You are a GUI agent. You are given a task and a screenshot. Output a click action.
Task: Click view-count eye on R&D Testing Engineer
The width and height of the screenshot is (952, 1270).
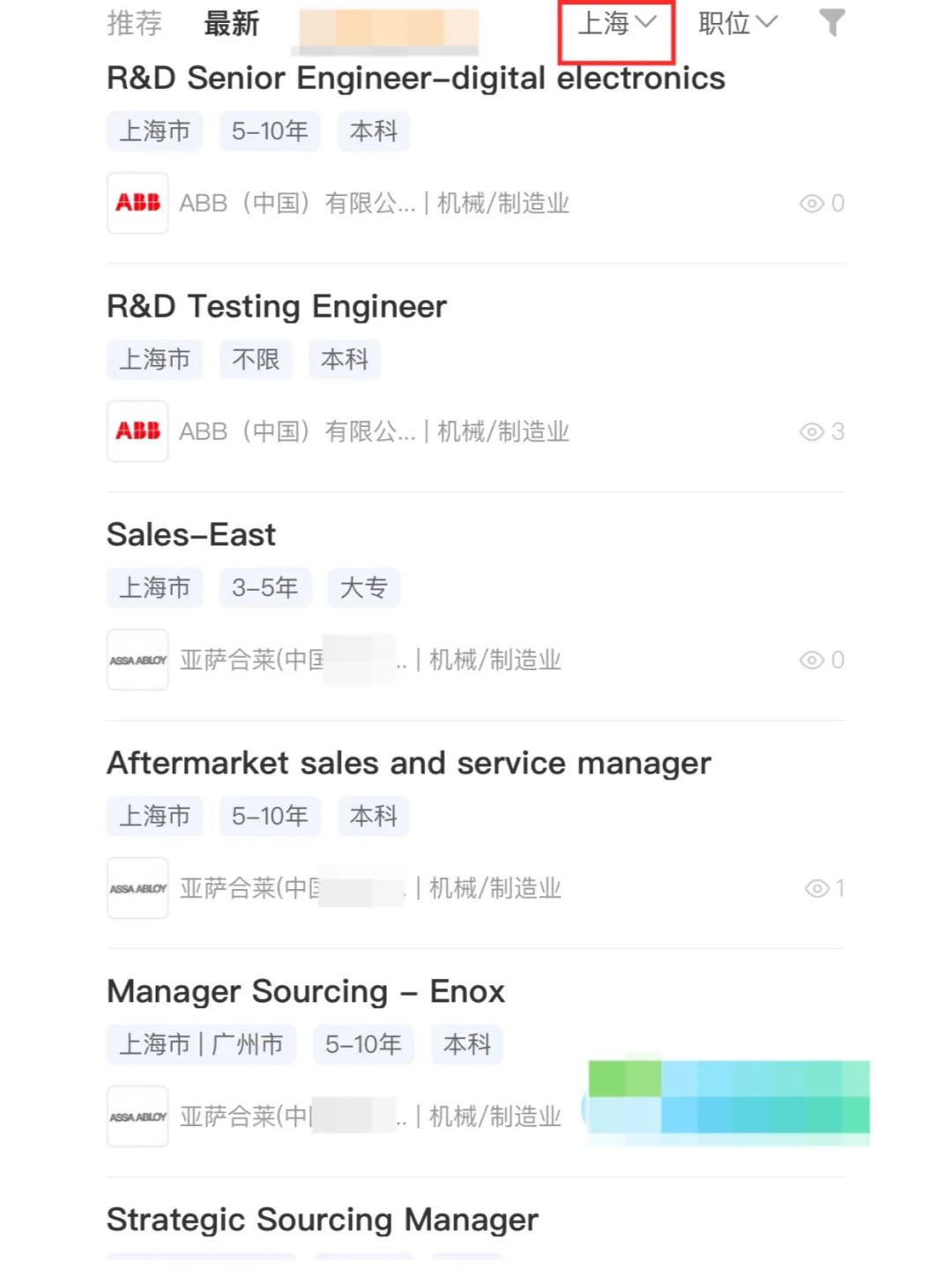811,432
